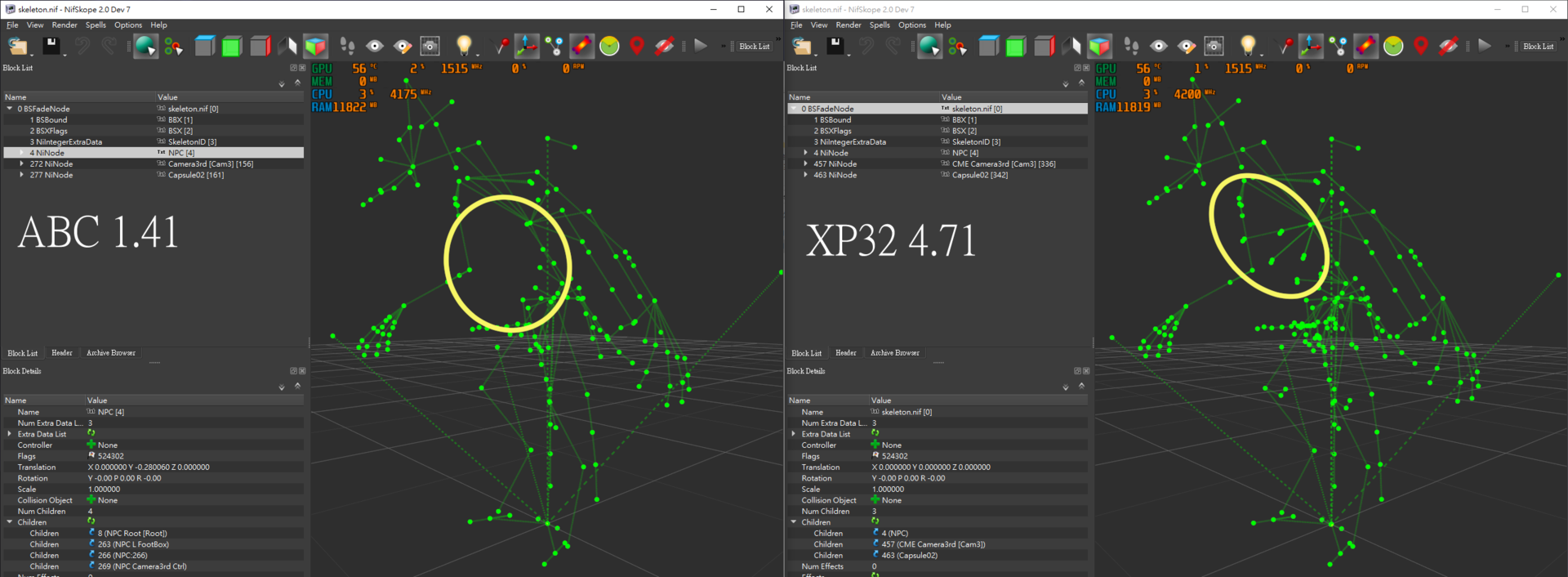
Task: Click the Walk footprints icon in right window
Action: click(1131, 47)
